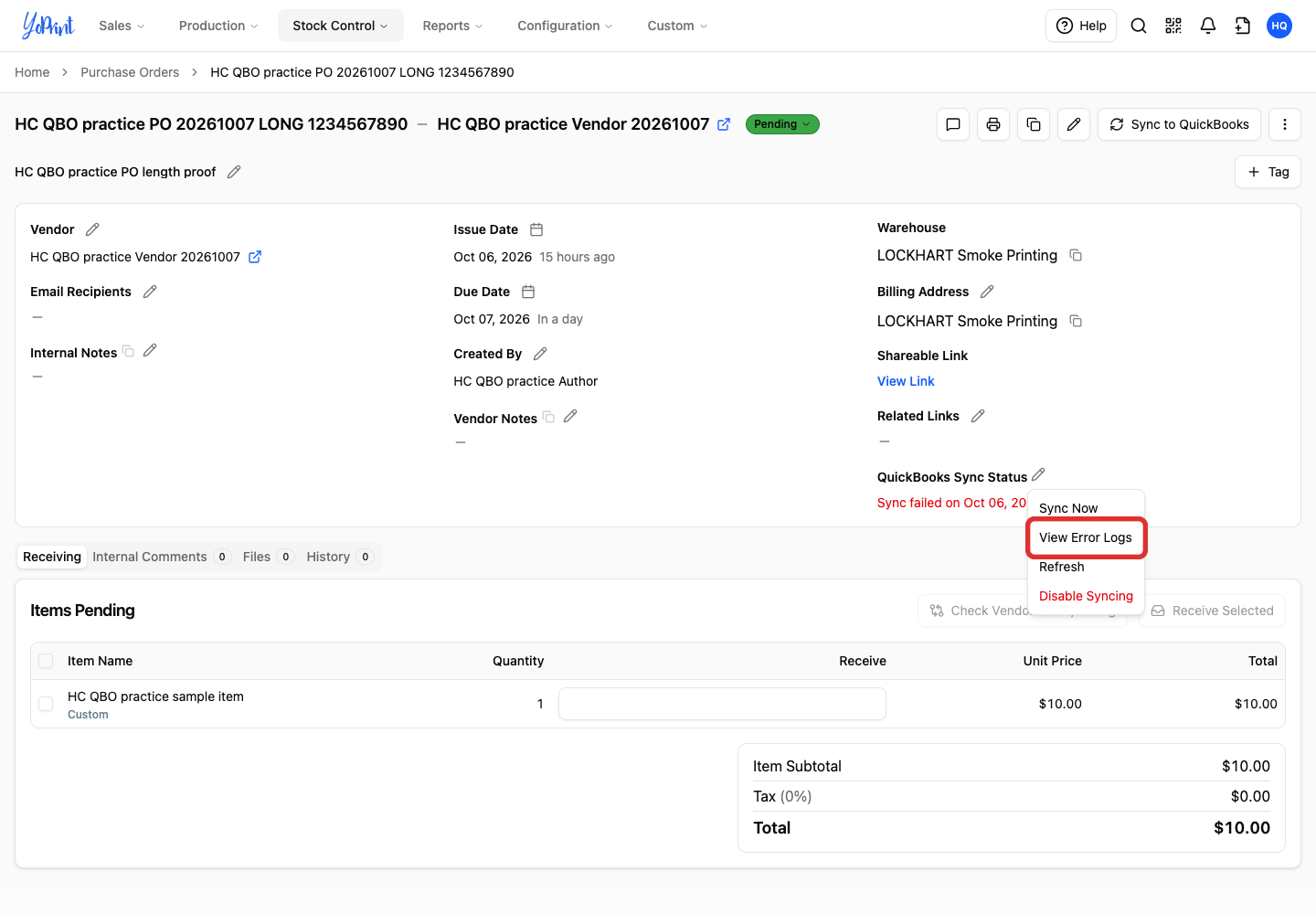
Task: Choose Sync Now from the sync menu
Action: tap(1086, 508)
